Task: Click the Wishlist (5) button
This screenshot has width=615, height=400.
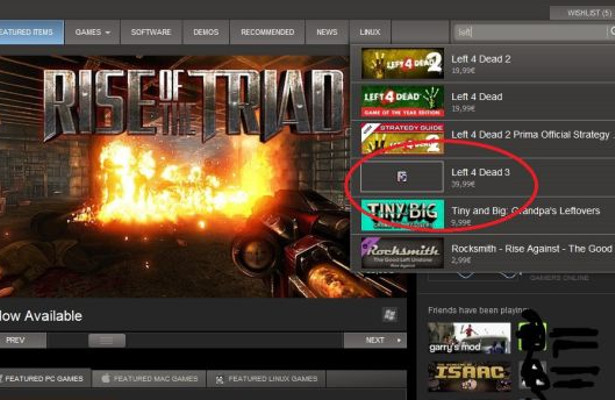Action: click(x=581, y=13)
